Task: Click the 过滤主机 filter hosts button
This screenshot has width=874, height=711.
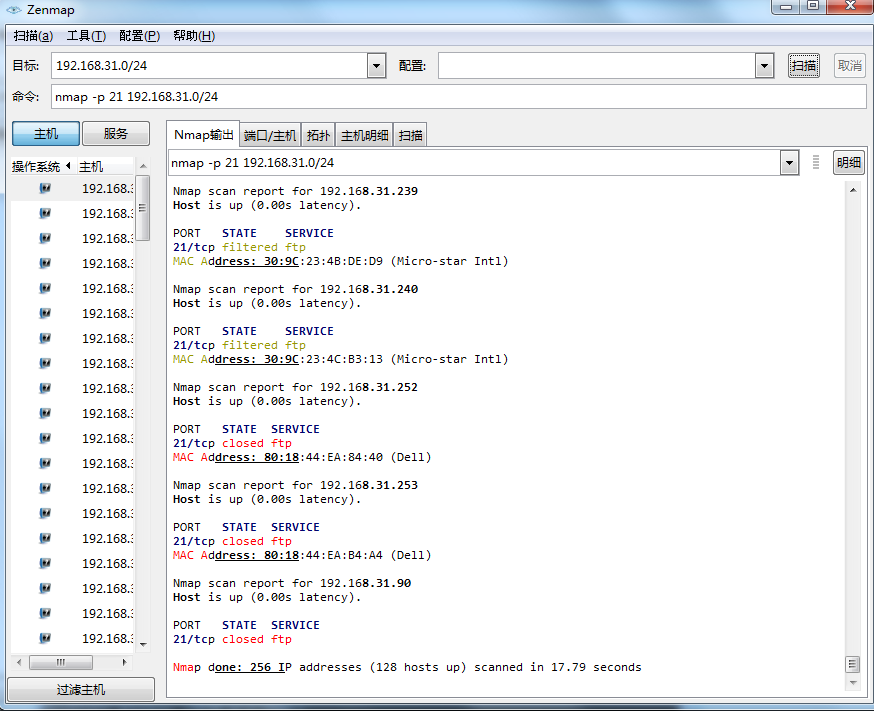Action: (81, 690)
